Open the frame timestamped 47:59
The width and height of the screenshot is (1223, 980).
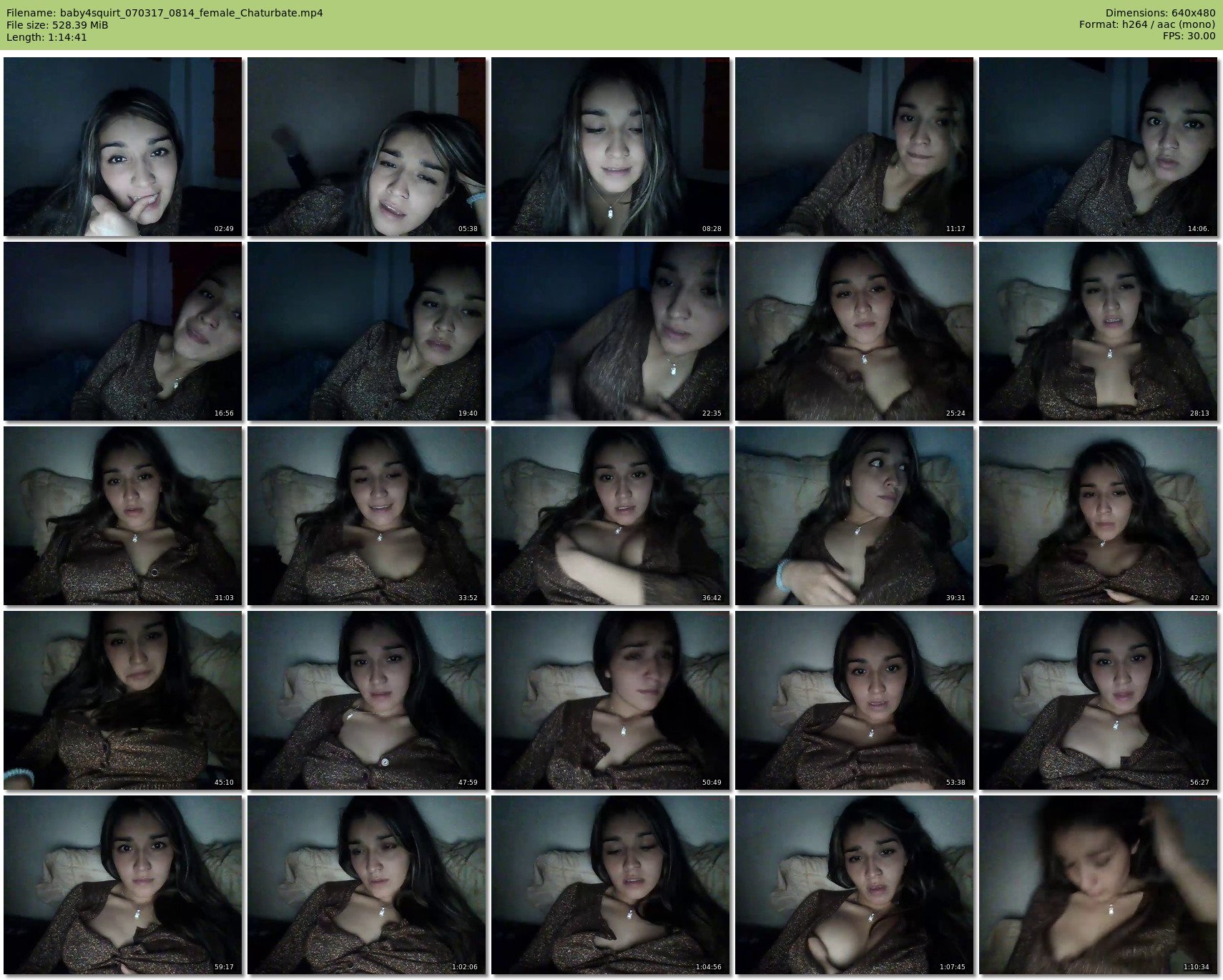367,700
